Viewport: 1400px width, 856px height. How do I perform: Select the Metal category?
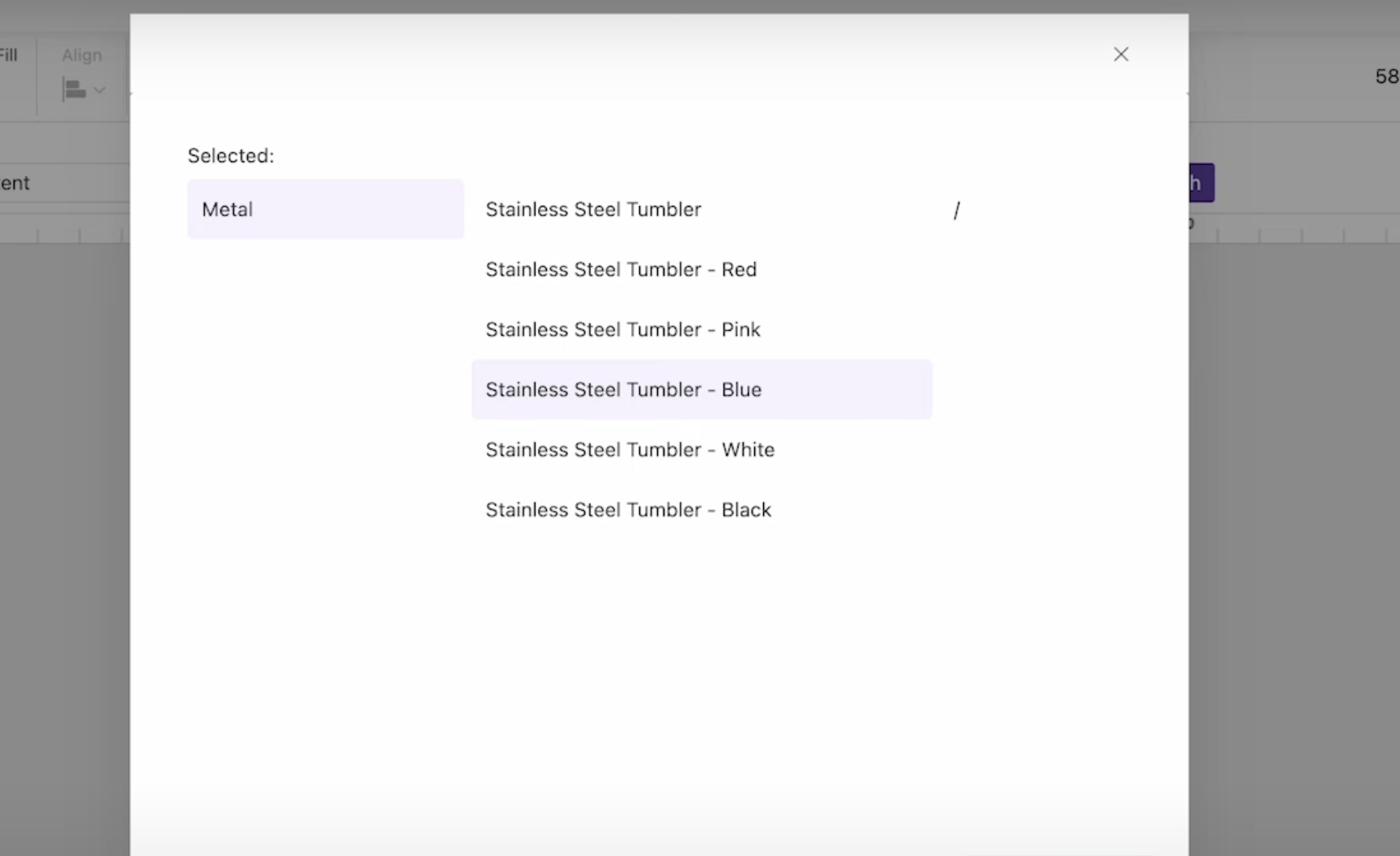click(x=326, y=209)
